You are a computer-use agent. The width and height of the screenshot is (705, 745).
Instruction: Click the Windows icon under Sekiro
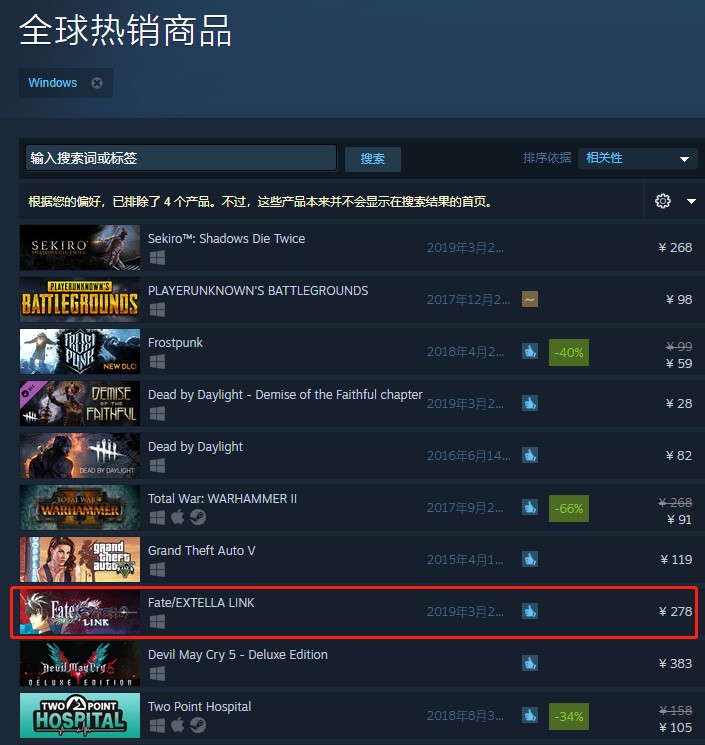point(157,258)
